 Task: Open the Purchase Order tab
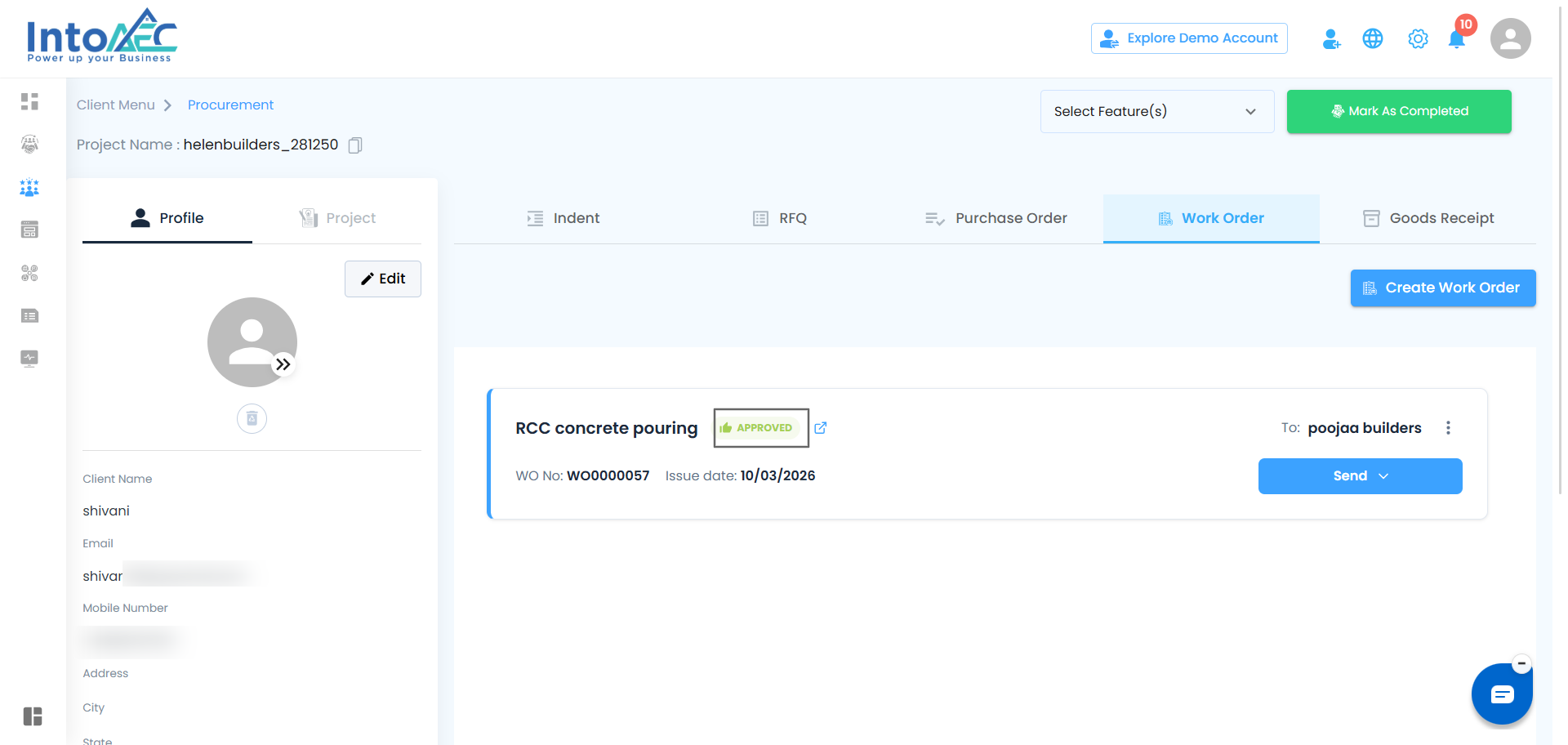[x=996, y=218]
